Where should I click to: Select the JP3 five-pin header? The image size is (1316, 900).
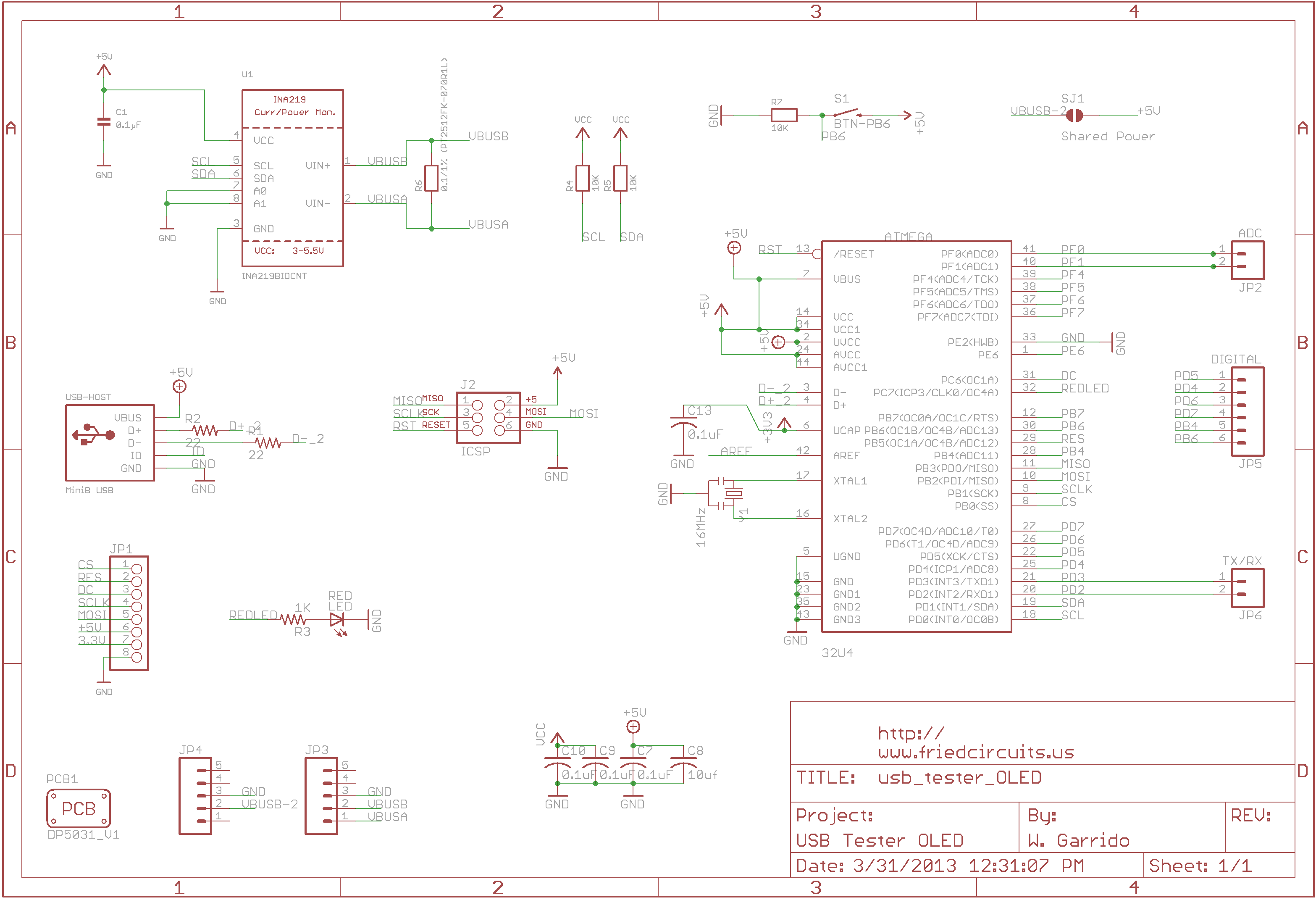321,796
